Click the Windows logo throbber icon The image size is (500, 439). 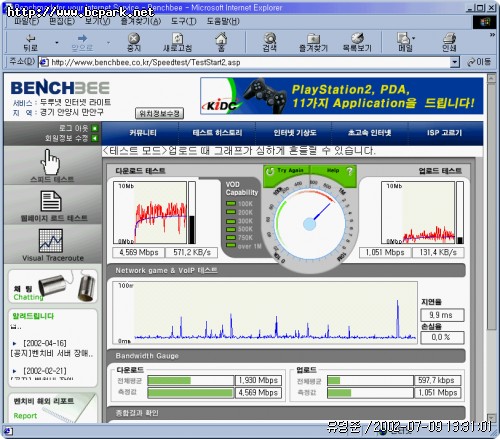485,22
